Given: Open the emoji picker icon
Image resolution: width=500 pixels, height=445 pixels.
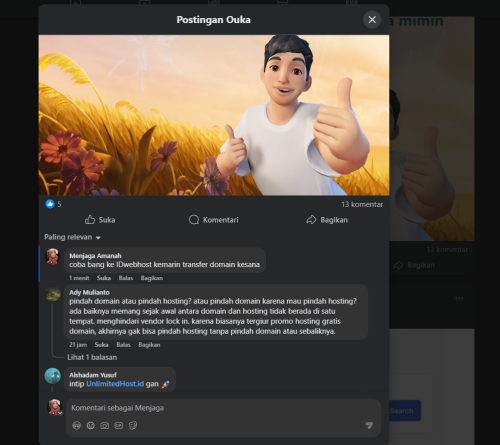Looking at the screenshot, I should (x=91, y=426).
